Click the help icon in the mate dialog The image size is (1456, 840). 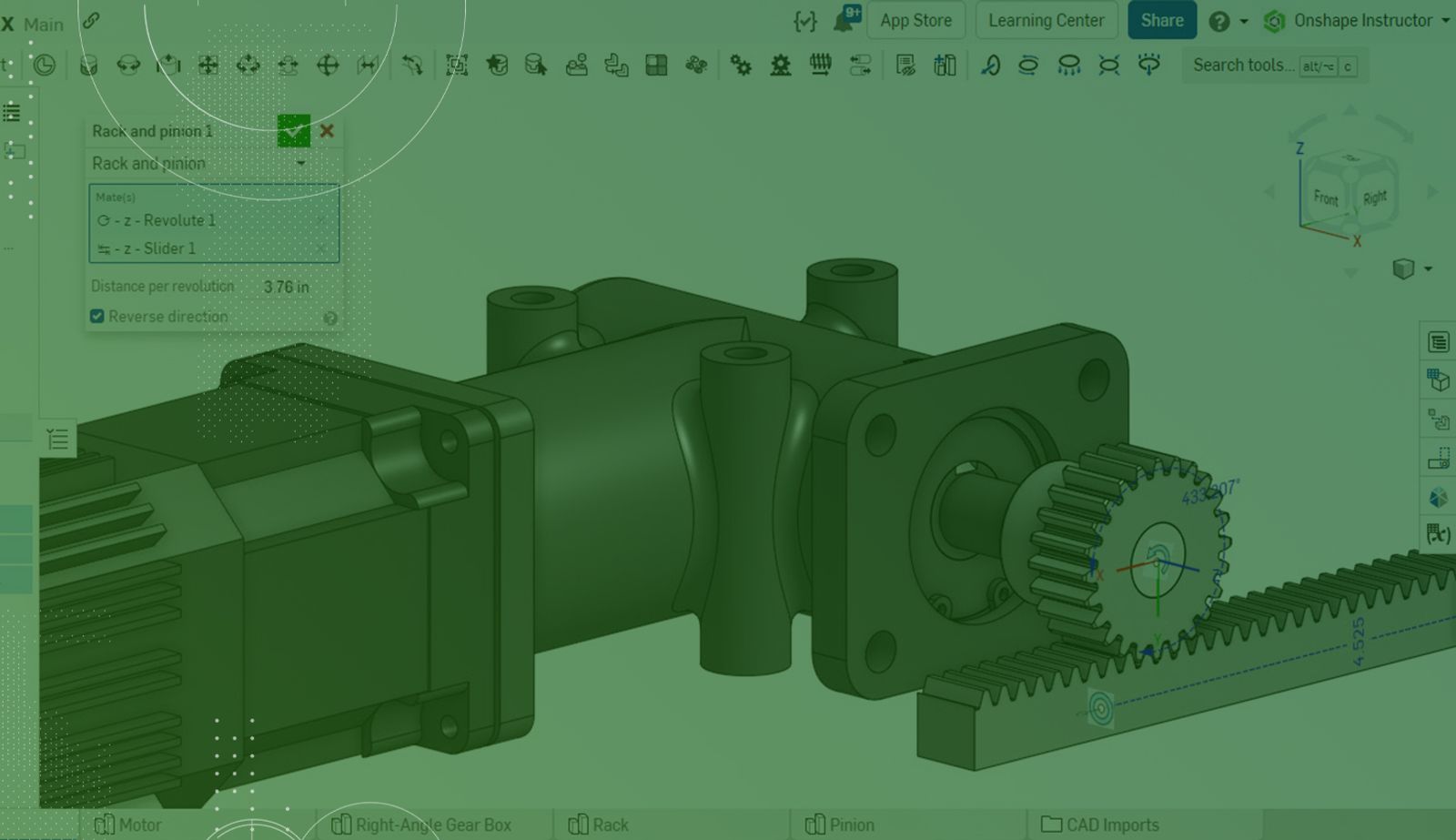(x=330, y=319)
